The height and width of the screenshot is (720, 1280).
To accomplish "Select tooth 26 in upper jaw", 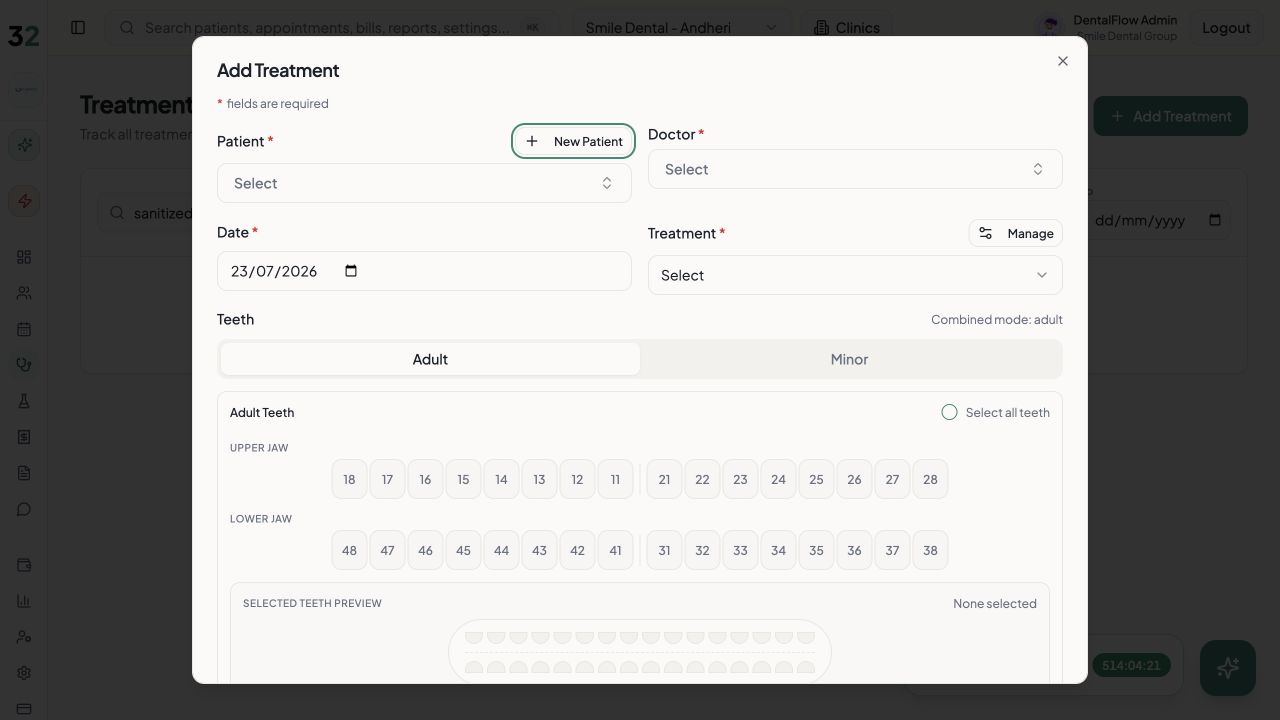I will [854, 479].
